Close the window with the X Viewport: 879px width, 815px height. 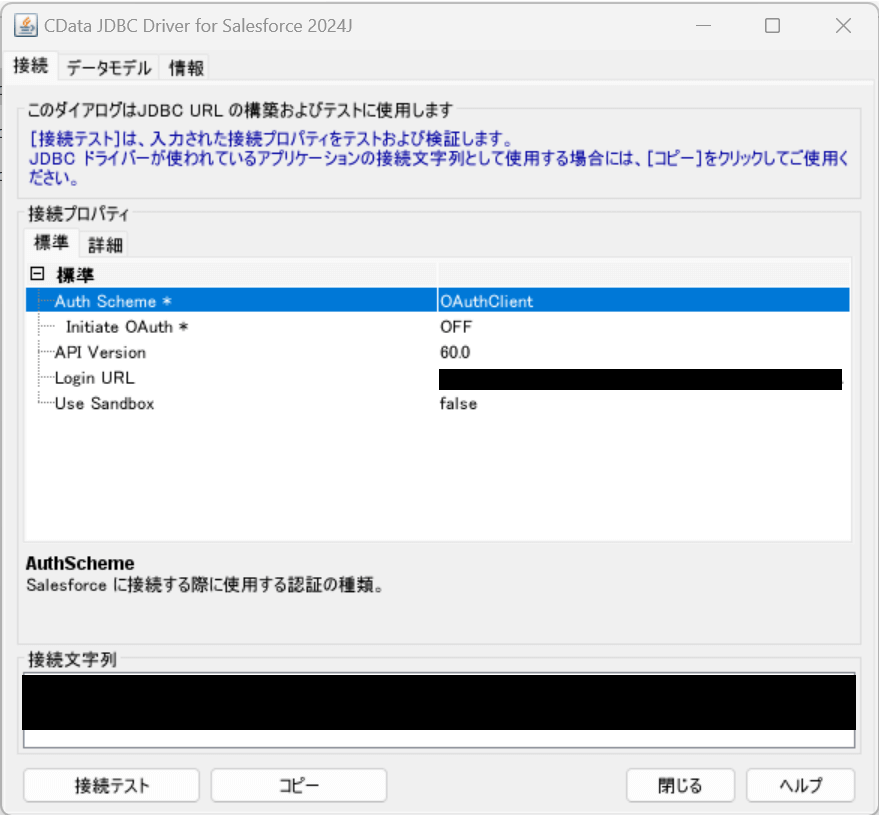click(x=843, y=26)
